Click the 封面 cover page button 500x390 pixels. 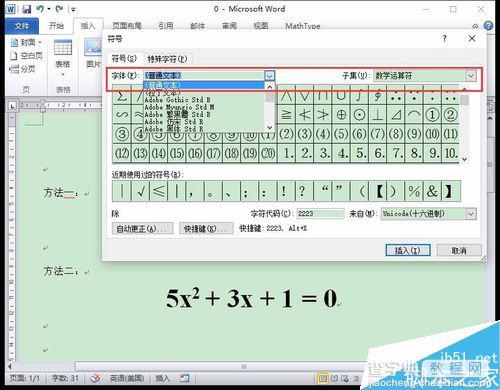26,42
